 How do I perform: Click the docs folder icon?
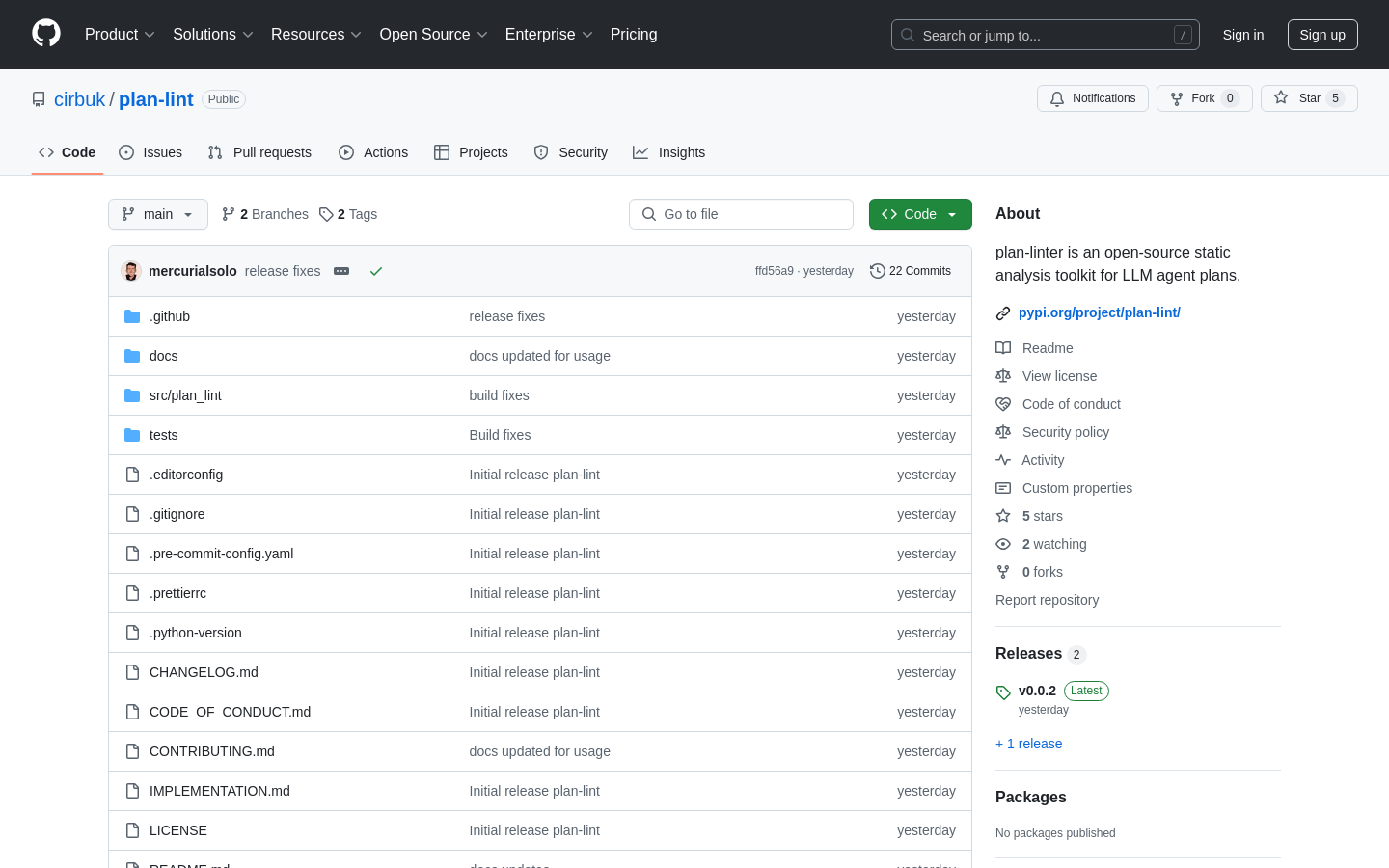click(132, 356)
